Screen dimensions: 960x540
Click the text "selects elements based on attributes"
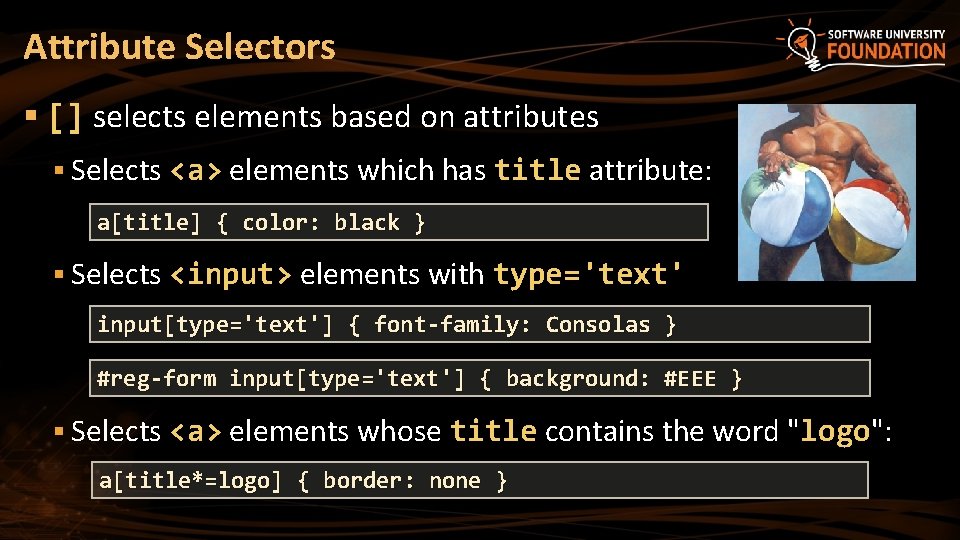[345, 116]
